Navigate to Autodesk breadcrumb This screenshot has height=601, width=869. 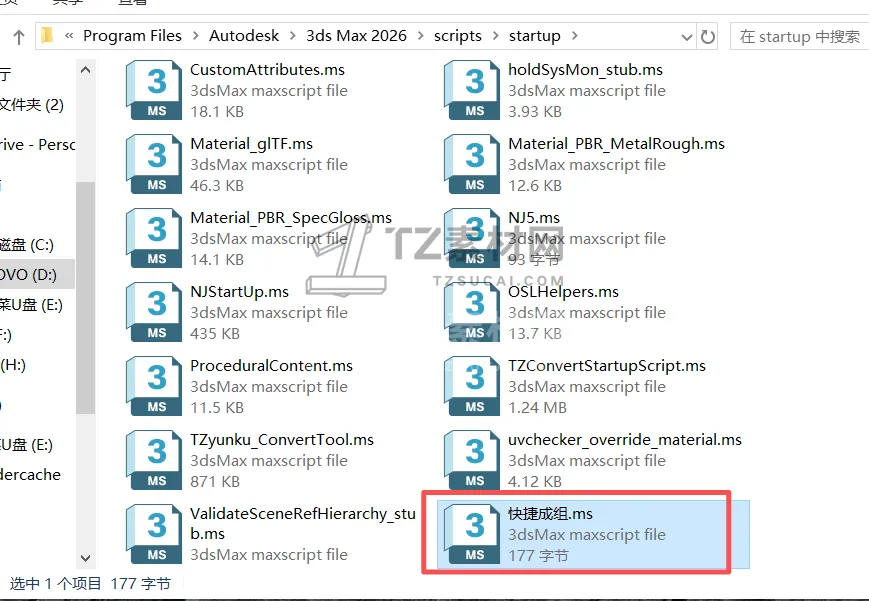[244, 36]
